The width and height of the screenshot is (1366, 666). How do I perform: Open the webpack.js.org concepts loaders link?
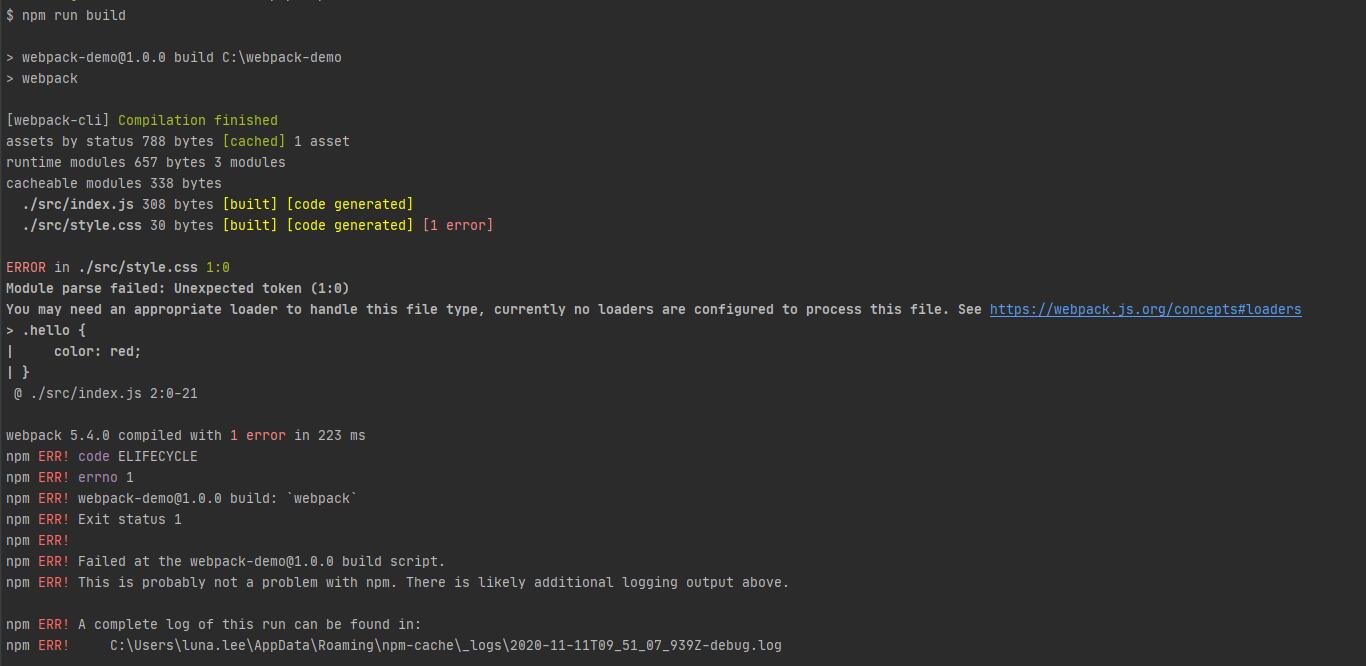point(1145,310)
